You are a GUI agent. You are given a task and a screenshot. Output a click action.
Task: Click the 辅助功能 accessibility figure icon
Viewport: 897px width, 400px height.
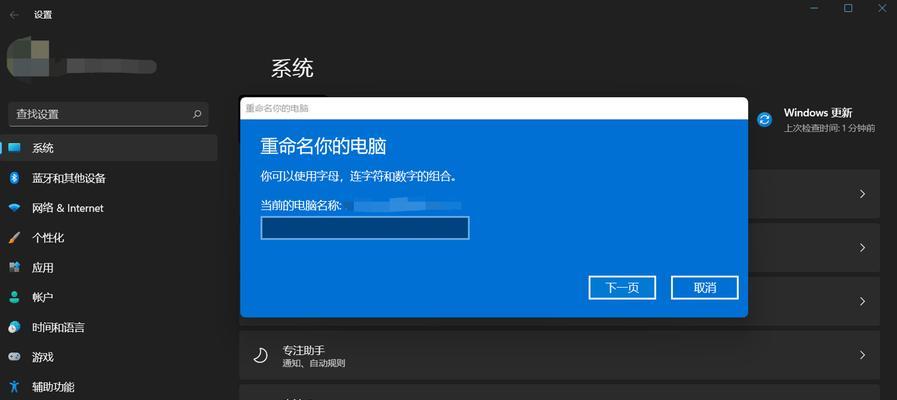14,387
